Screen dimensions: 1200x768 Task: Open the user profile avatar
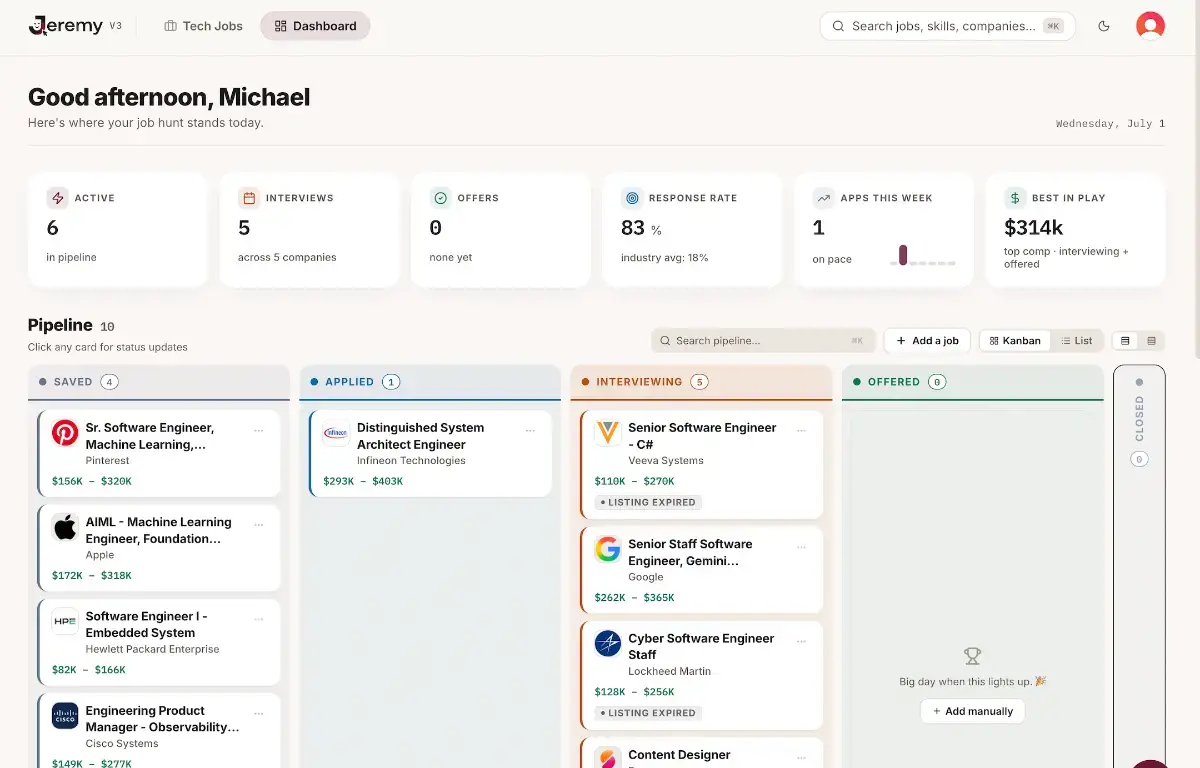[x=1150, y=26]
